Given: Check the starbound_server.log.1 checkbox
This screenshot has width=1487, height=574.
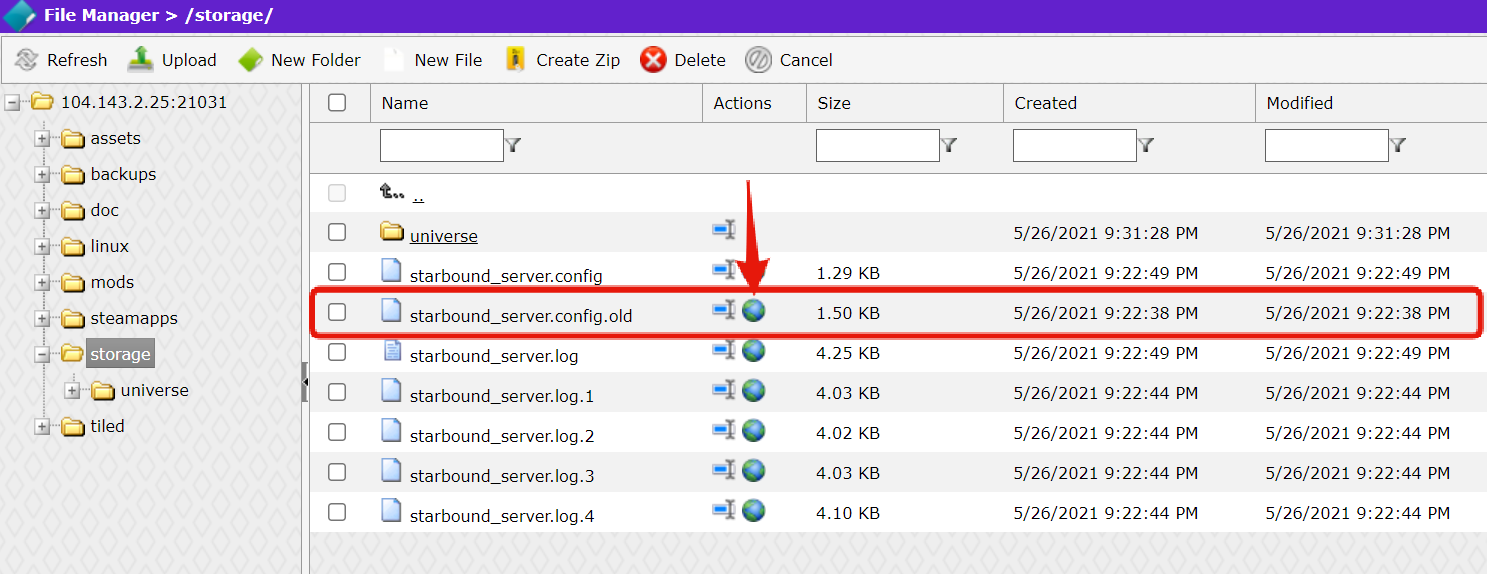Looking at the screenshot, I should pos(337,392).
